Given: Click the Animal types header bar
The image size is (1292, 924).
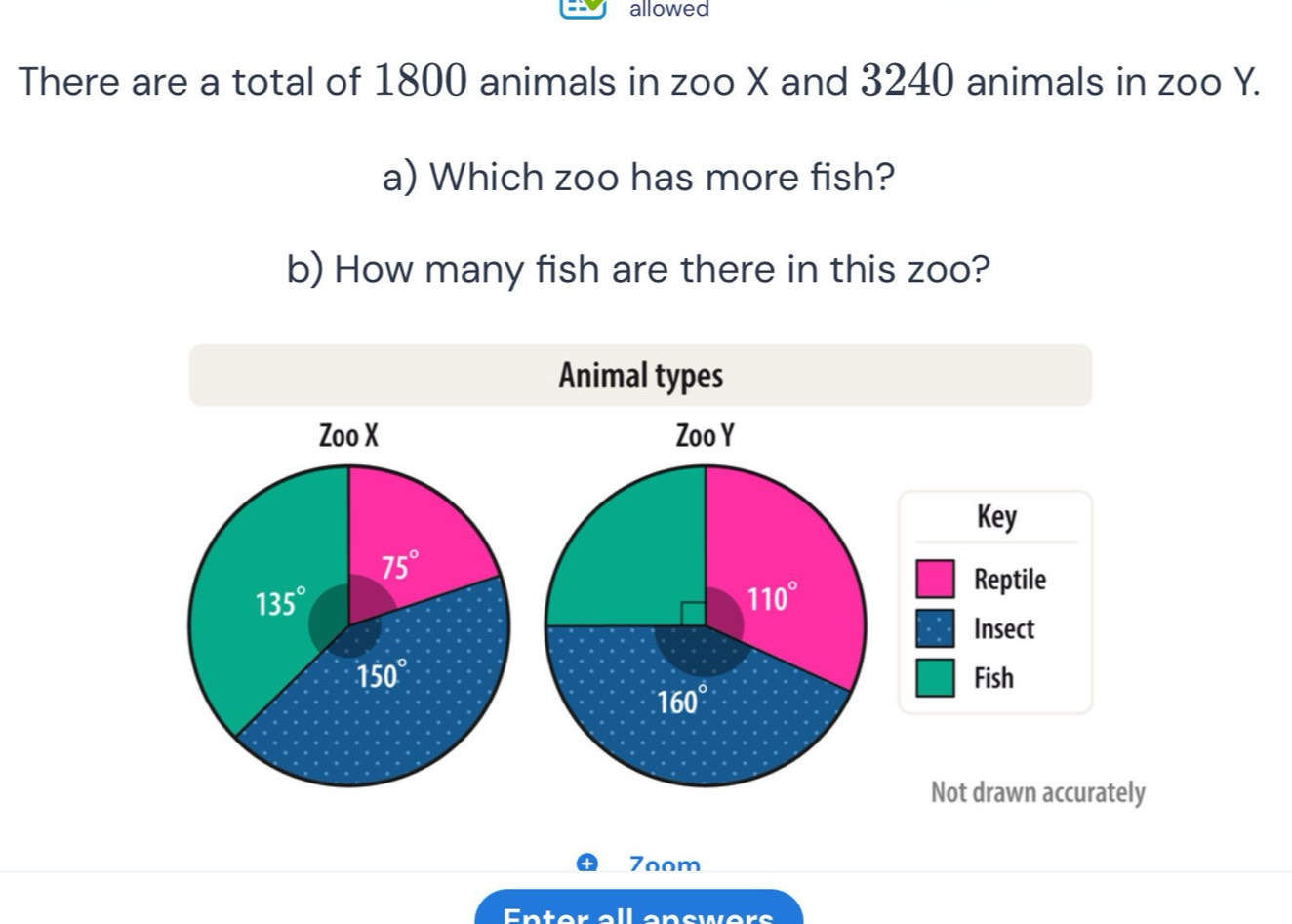Looking at the screenshot, I should click(640, 375).
